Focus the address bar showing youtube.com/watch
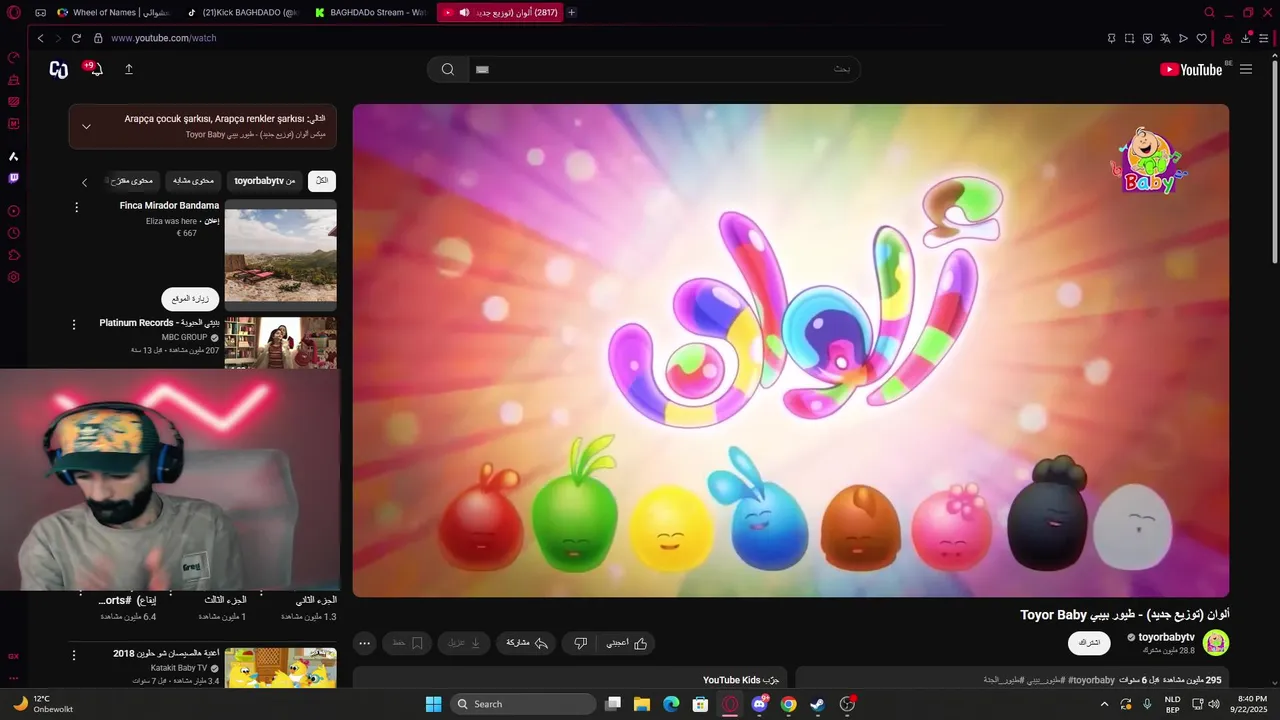 pos(163,38)
